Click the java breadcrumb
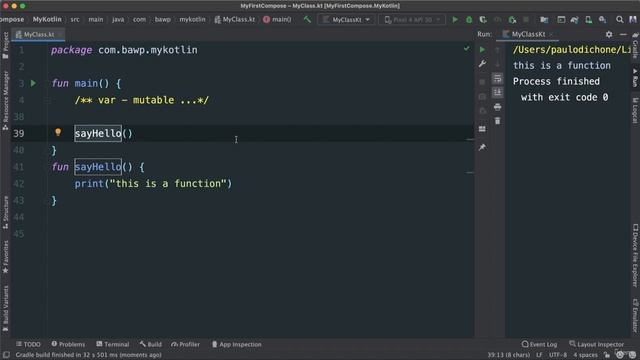 tap(118, 19)
